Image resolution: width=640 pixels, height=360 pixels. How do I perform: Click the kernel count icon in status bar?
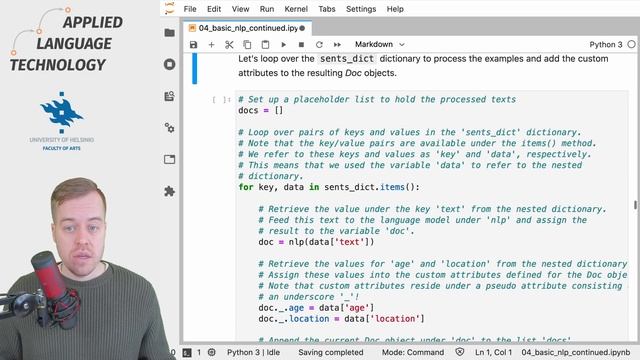211,352
